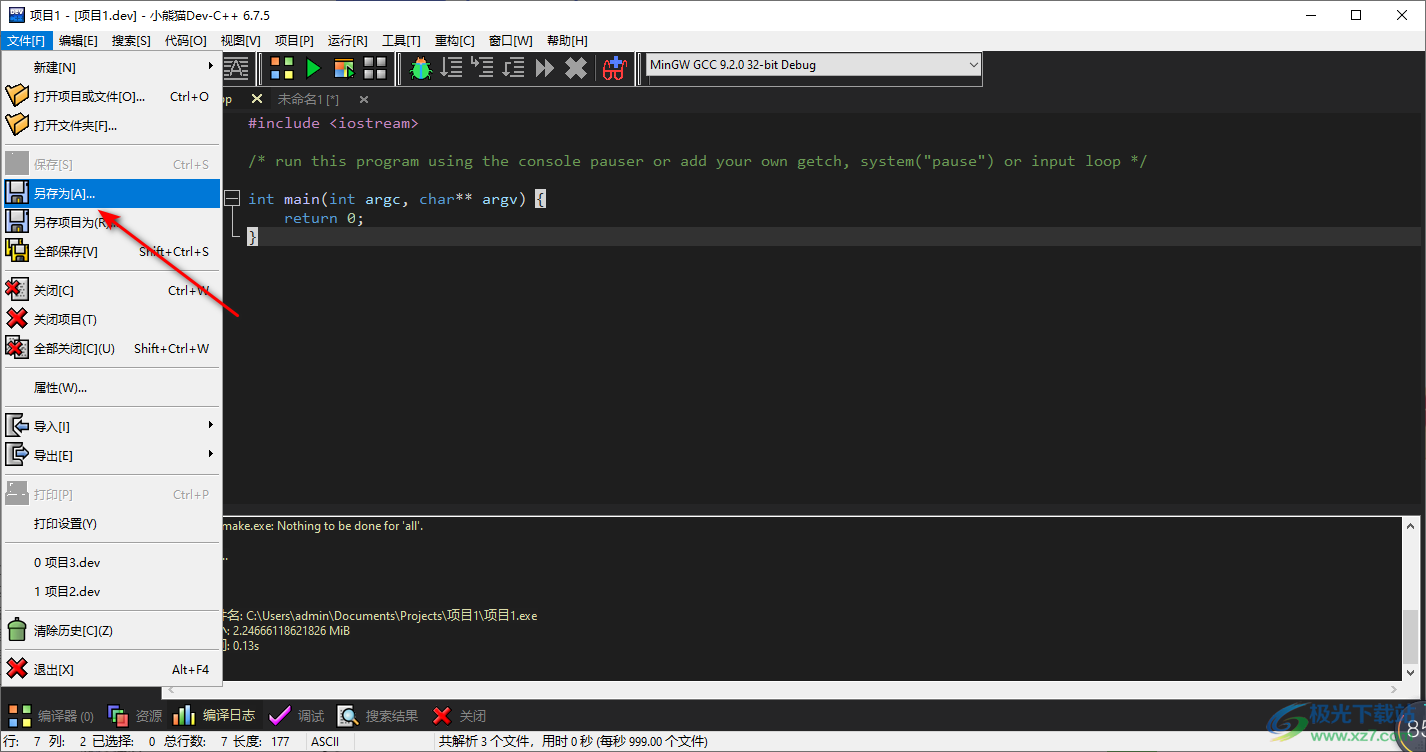Open the 视图[V] menu
Screen dimensions: 1426x752
(240, 40)
